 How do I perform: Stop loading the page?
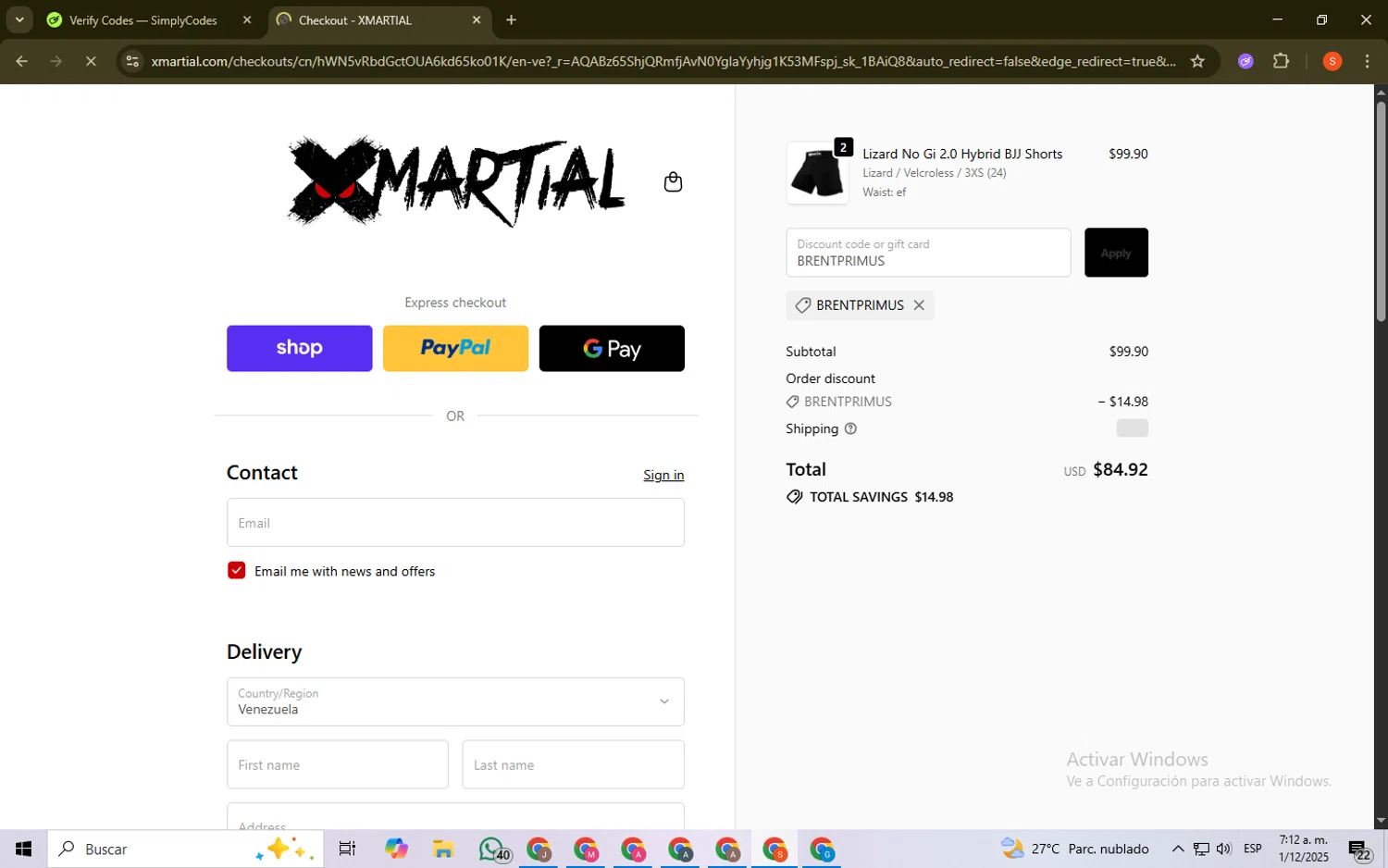(x=91, y=61)
